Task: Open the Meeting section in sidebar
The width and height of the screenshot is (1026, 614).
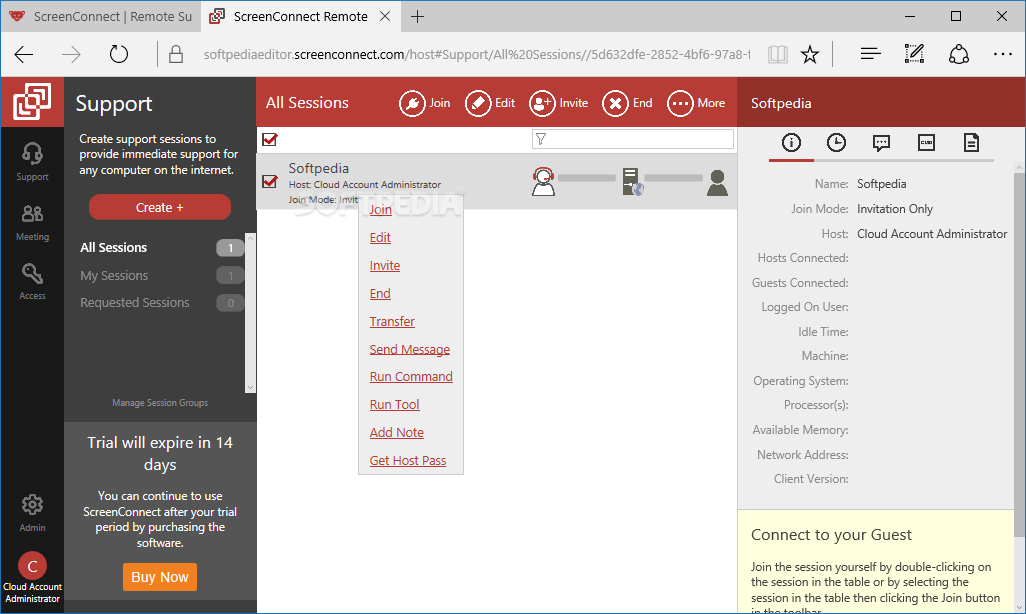Action: tap(32, 222)
